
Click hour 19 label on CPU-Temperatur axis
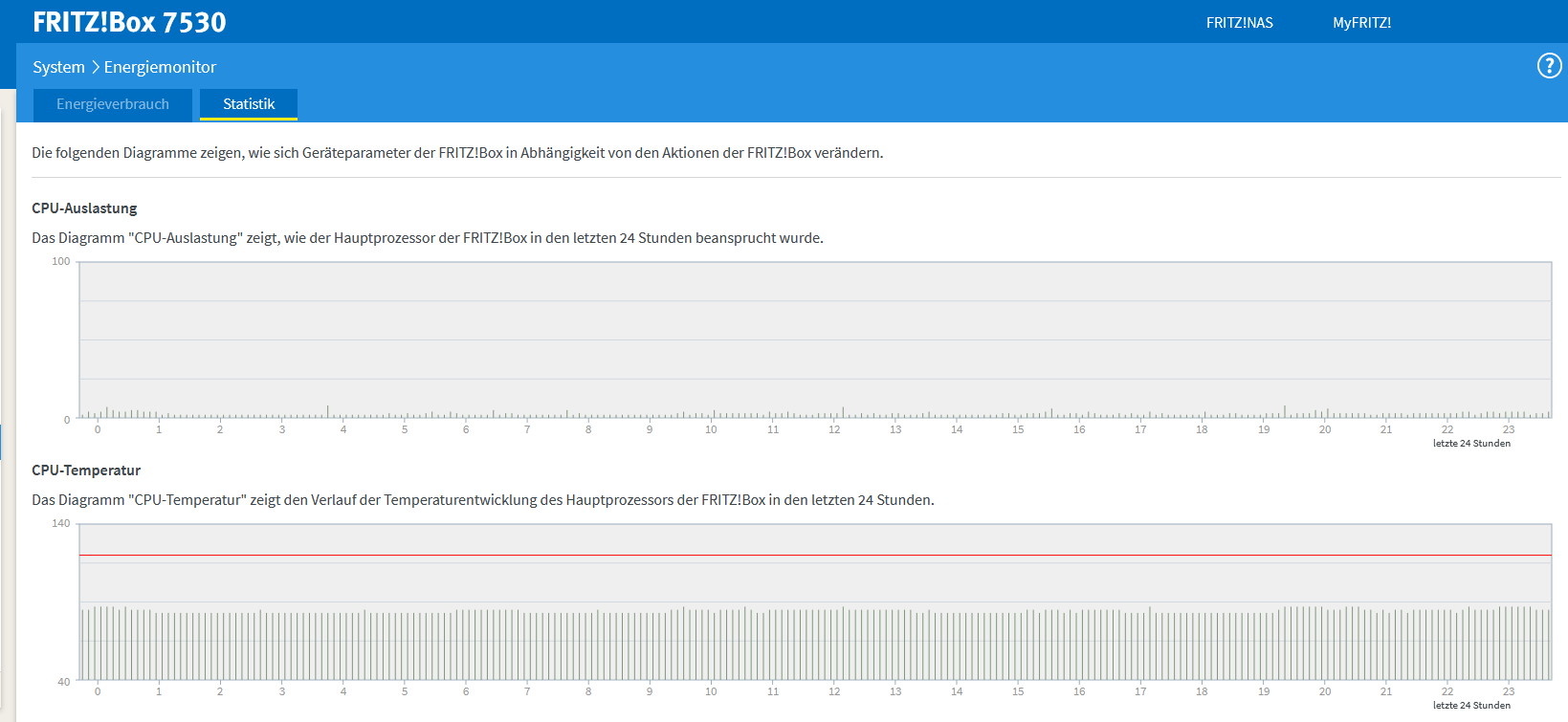pyautogui.click(x=1264, y=691)
